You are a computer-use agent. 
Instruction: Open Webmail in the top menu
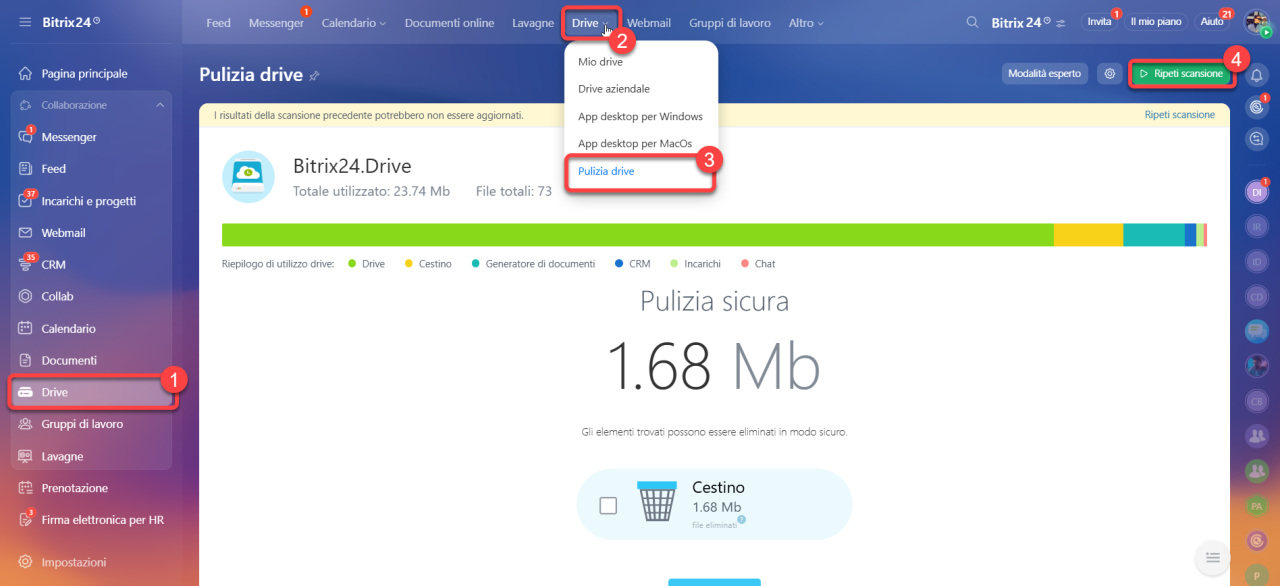[x=649, y=23]
